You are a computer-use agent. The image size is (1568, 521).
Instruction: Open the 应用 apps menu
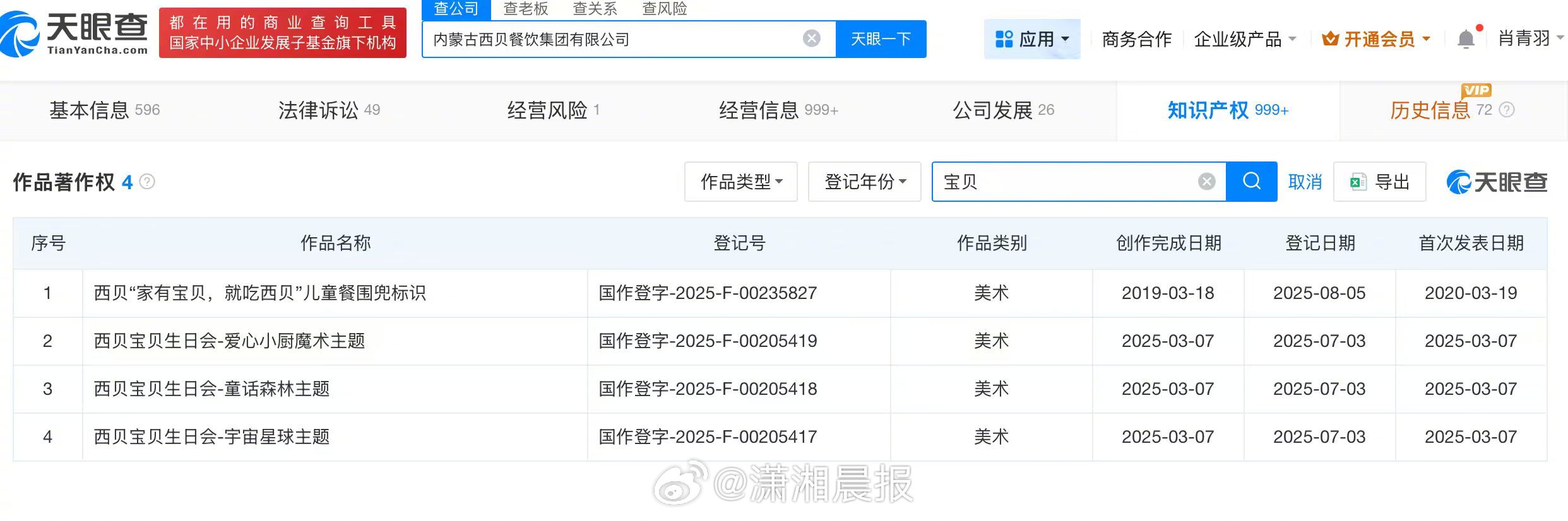(1032, 39)
